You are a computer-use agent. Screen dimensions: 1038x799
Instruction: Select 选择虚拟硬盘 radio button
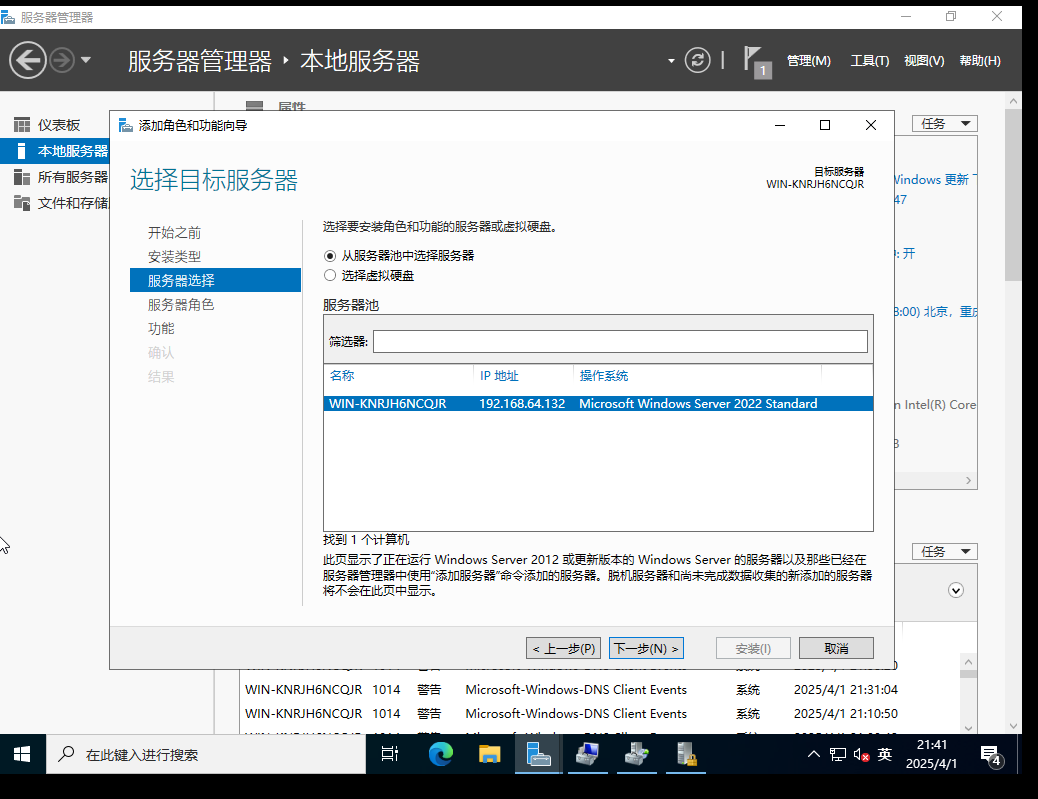pyautogui.click(x=330, y=275)
